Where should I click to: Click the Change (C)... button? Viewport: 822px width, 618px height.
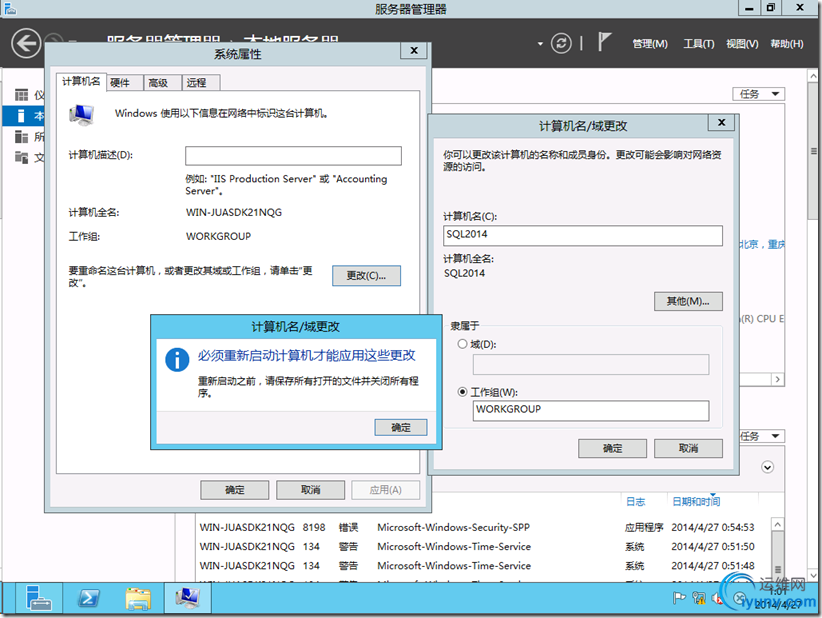(x=366, y=276)
